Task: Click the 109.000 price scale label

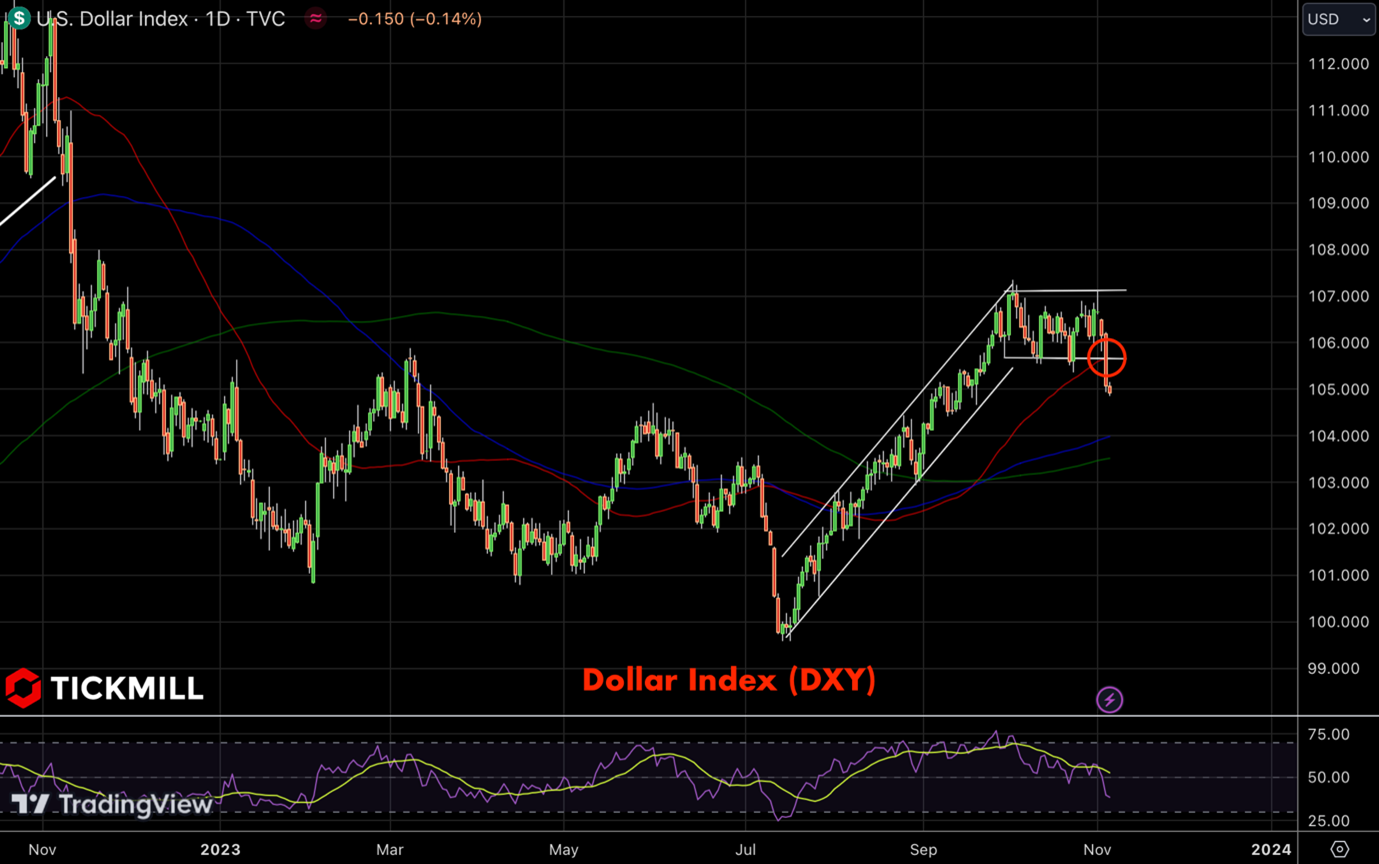Action: pos(1341,203)
